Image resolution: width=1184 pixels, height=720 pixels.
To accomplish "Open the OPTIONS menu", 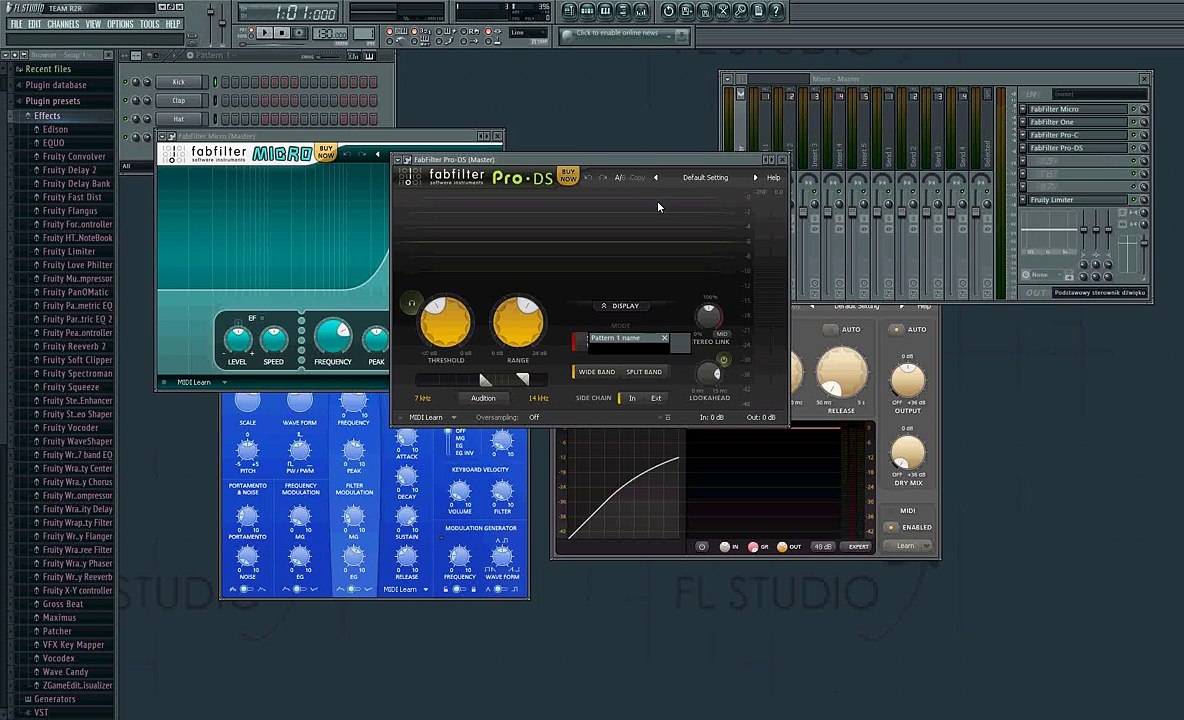I will 120,24.
